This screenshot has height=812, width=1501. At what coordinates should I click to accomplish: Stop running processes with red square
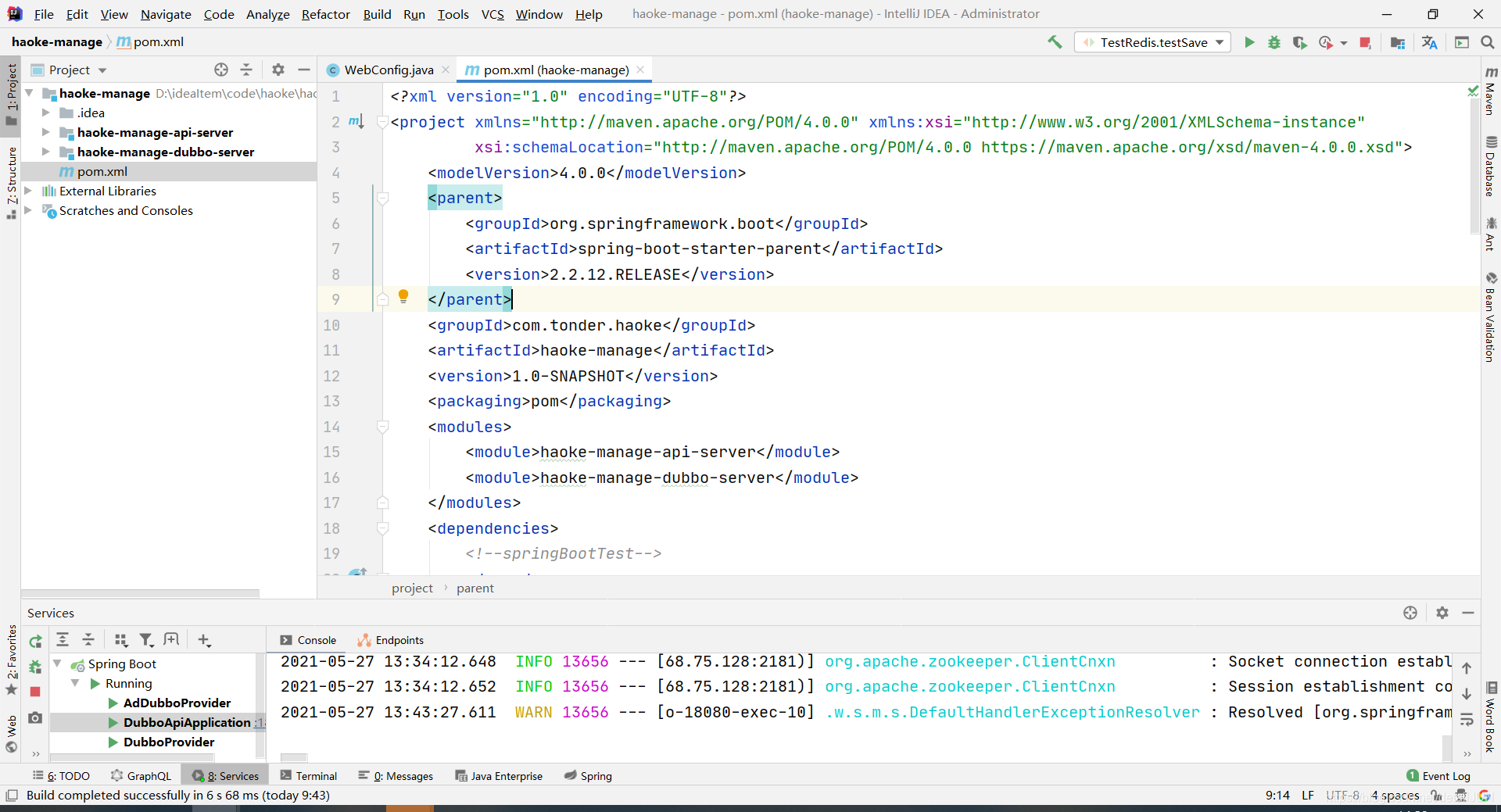(1365, 42)
